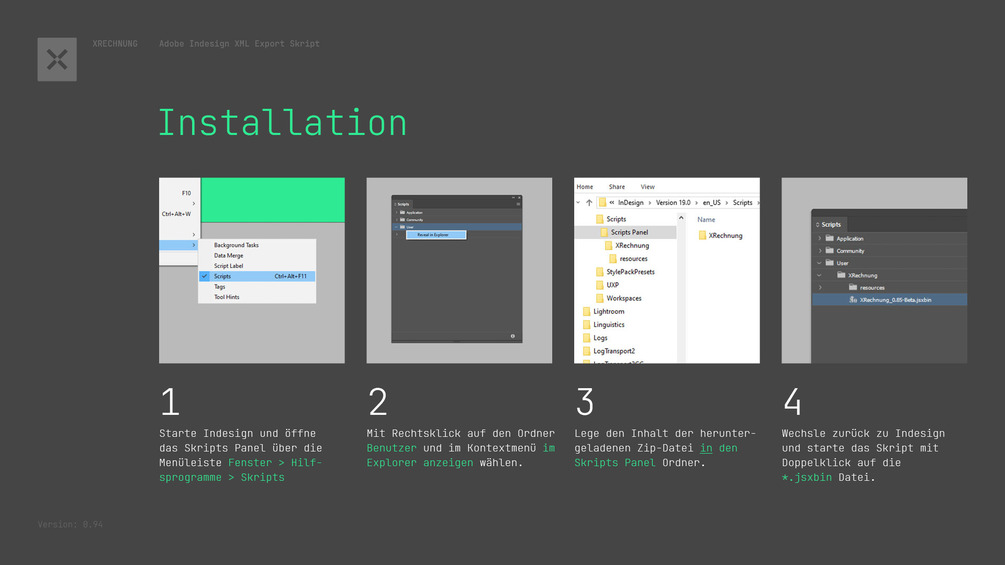Select the resources folder in Explorer tree
The image size is (1005, 565).
627,259
